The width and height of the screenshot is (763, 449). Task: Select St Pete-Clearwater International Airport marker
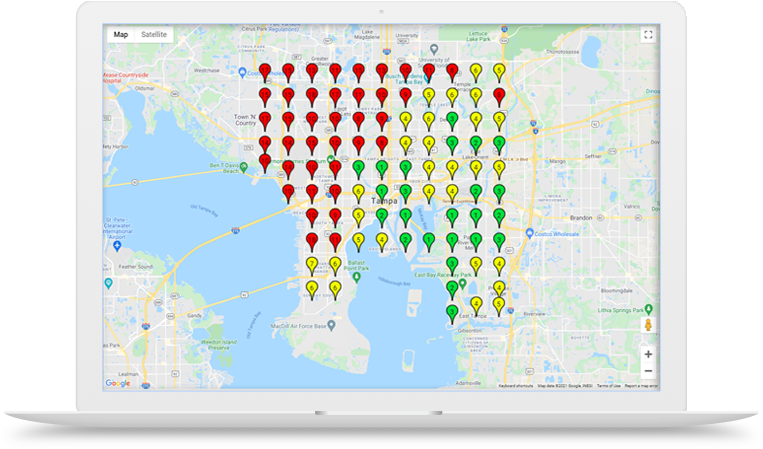(117, 246)
